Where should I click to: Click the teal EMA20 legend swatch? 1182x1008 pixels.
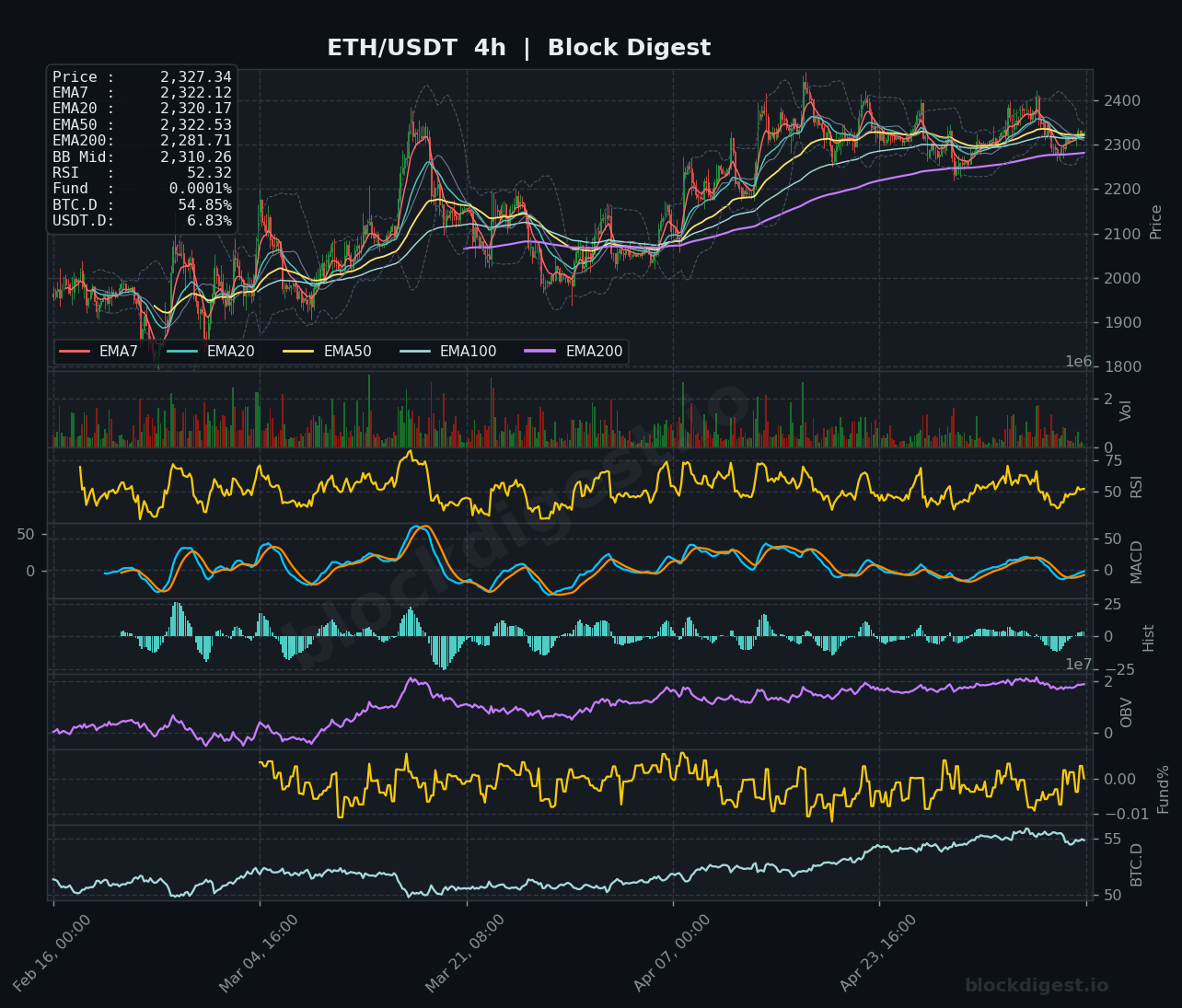[x=182, y=352]
